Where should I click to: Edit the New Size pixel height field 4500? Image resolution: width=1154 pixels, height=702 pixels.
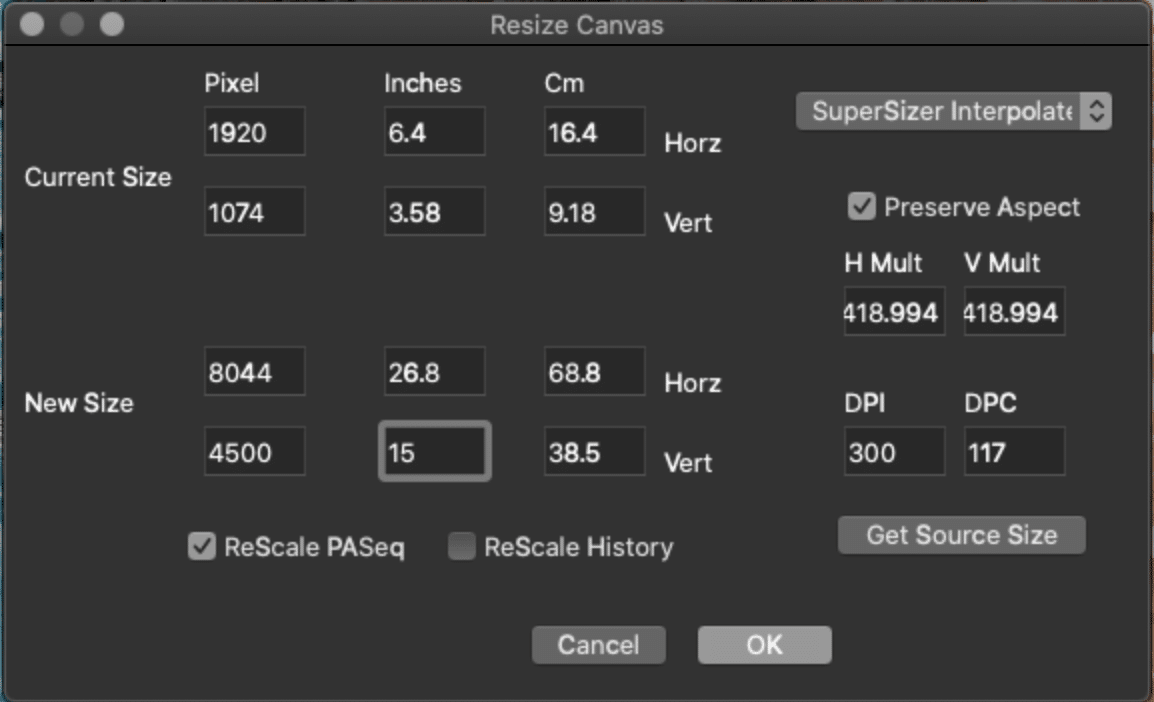click(x=255, y=451)
